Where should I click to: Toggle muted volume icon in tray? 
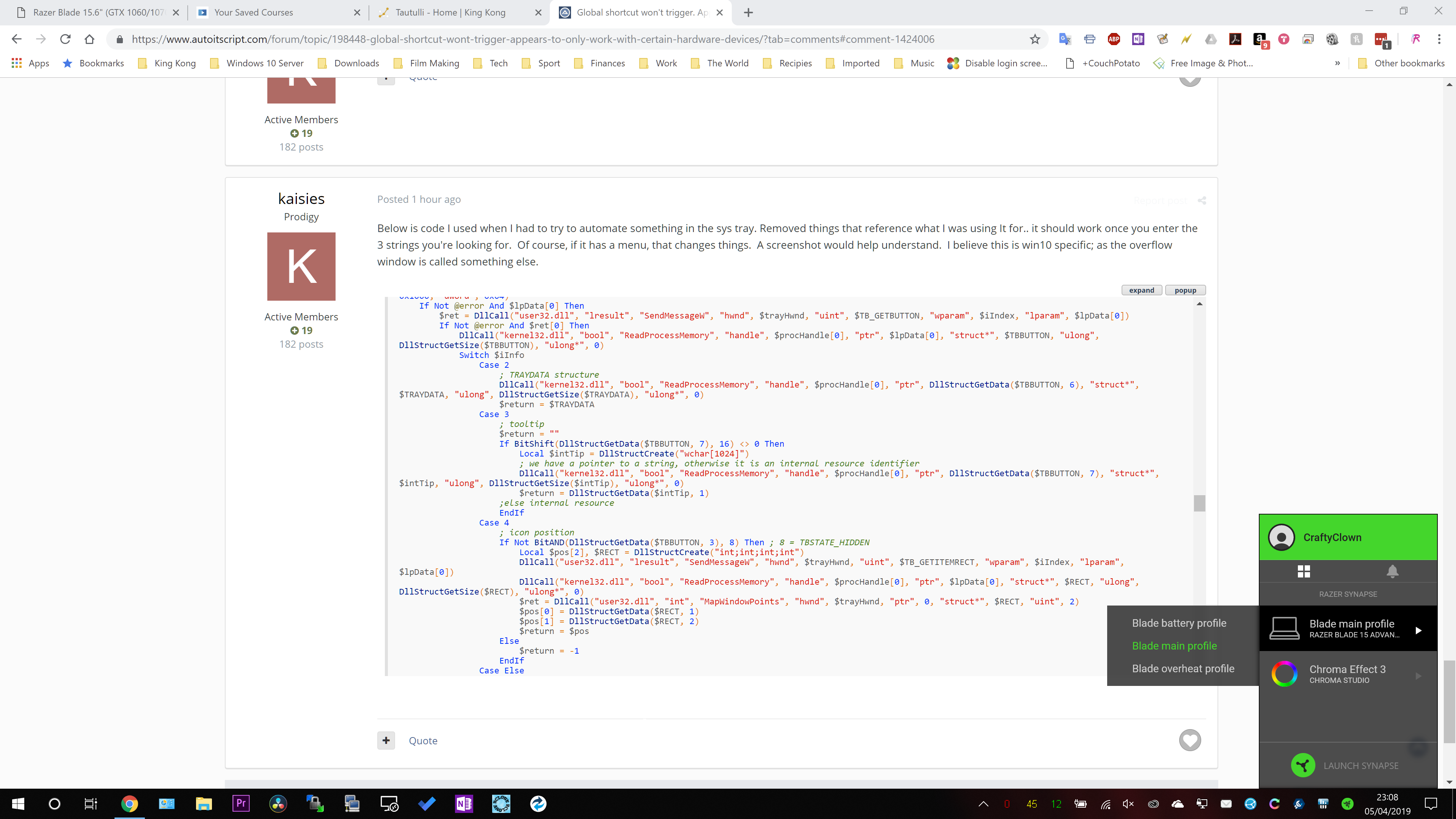(x=1128, y=804)
